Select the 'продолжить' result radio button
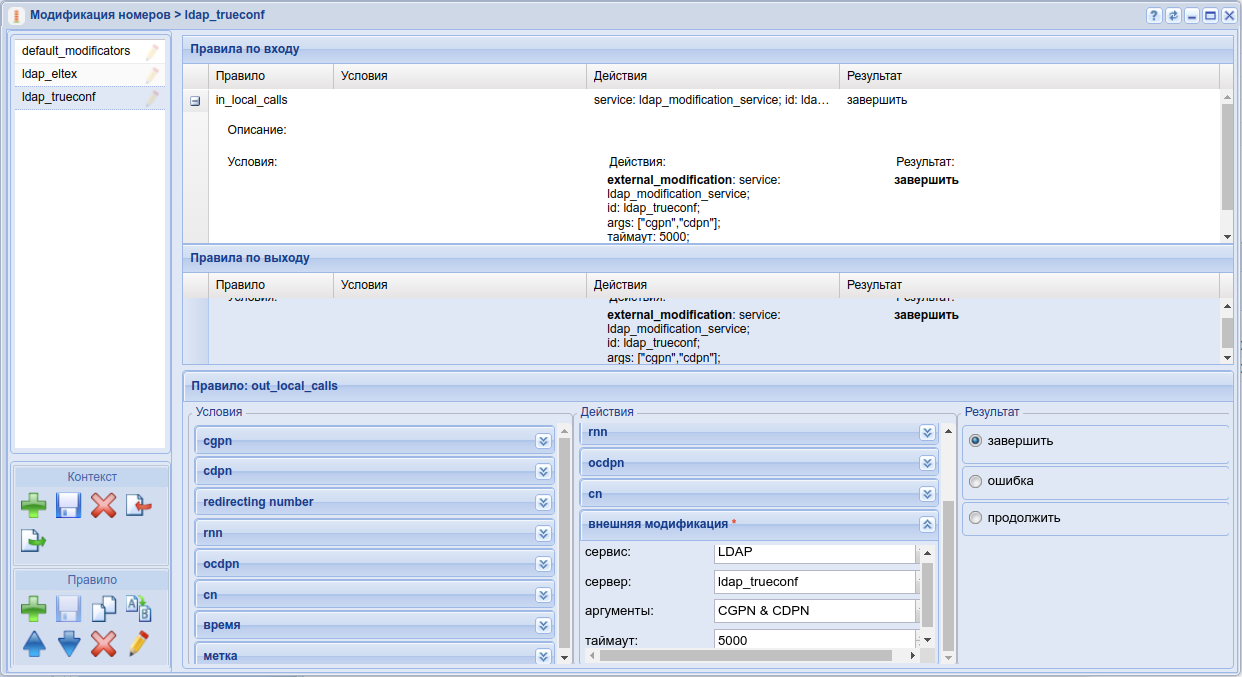This screenshot has width=1242, height=677. click(x=976, y=518)
